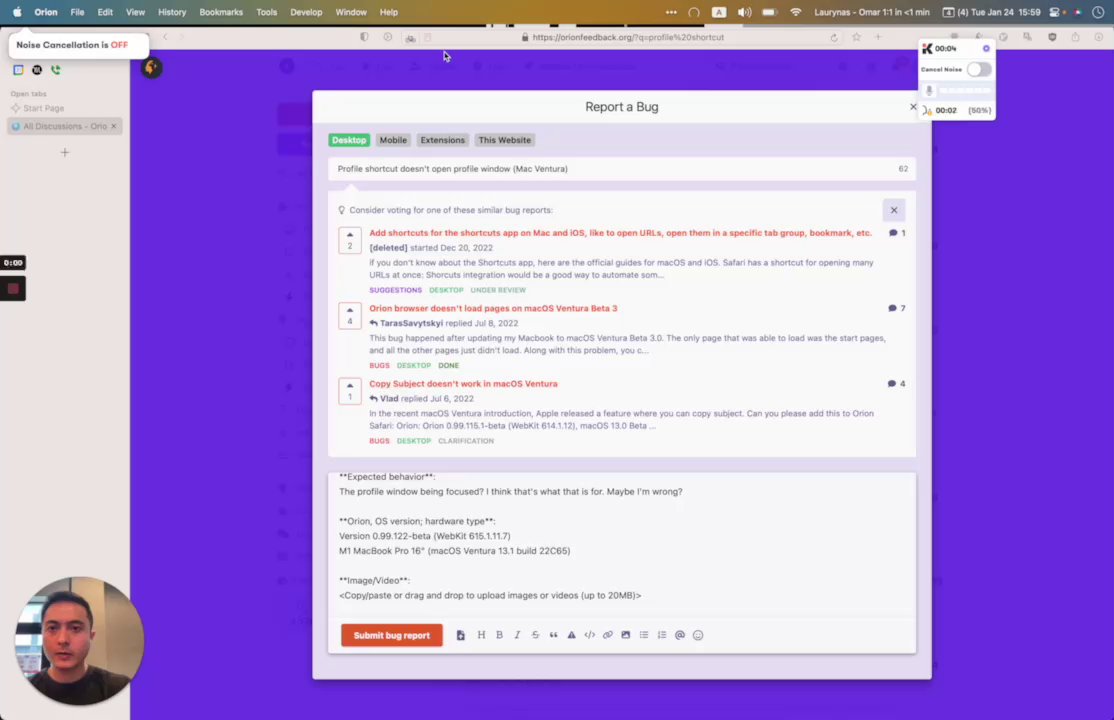Open the orange profile avatar icon
Screen dimensions: 1114x720
tap(151, 68)
